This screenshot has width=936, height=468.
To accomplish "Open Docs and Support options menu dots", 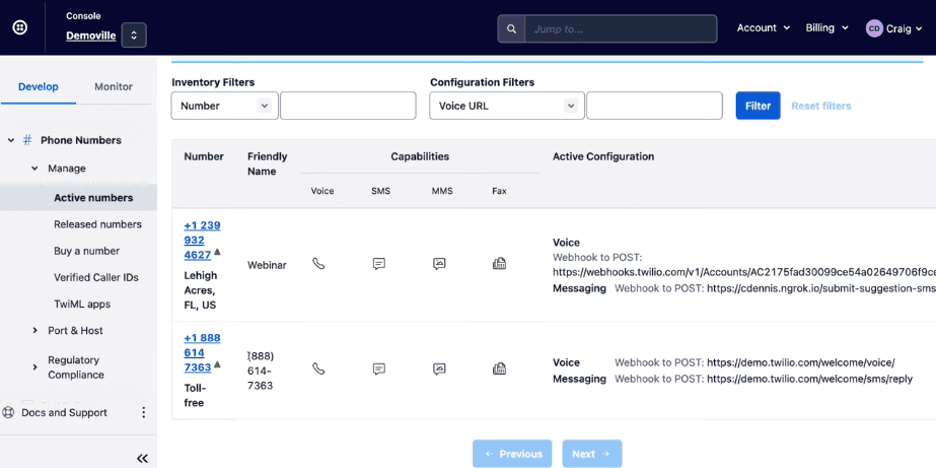I will pyautogui.click(x=143, y=413).
